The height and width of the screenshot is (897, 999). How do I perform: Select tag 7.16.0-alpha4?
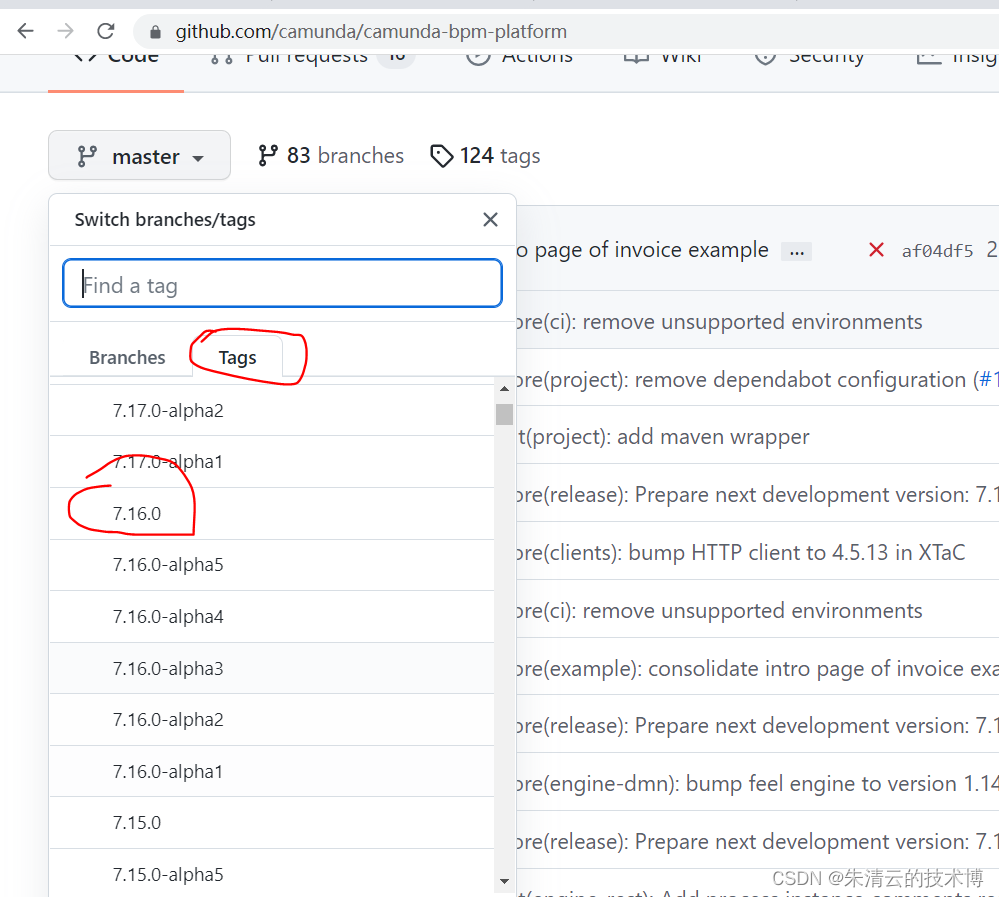tap(272, 617)
